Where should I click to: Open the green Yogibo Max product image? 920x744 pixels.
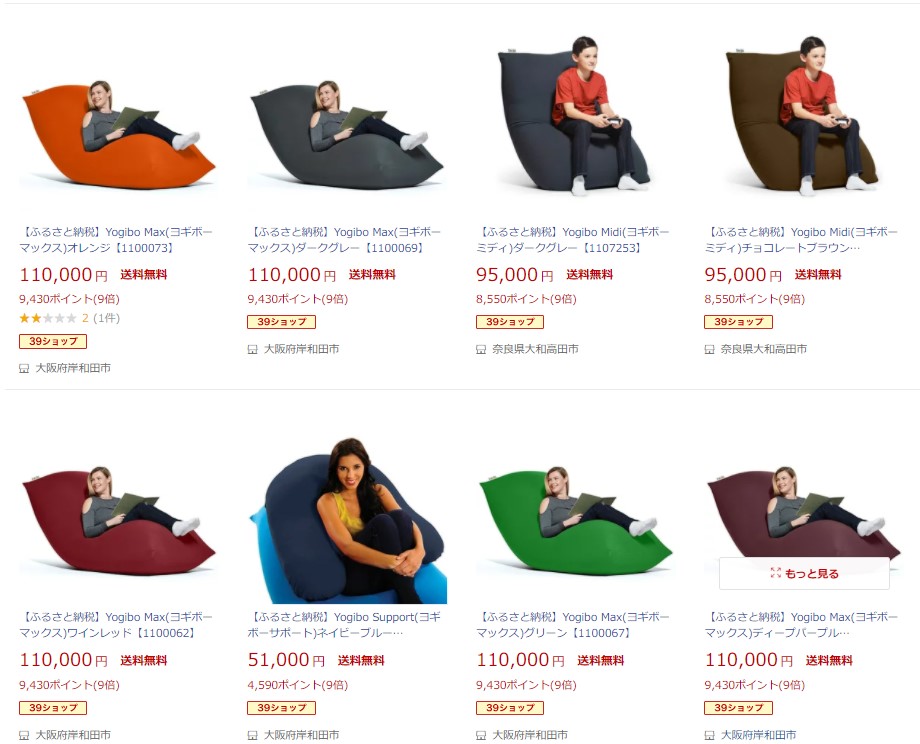574,506
